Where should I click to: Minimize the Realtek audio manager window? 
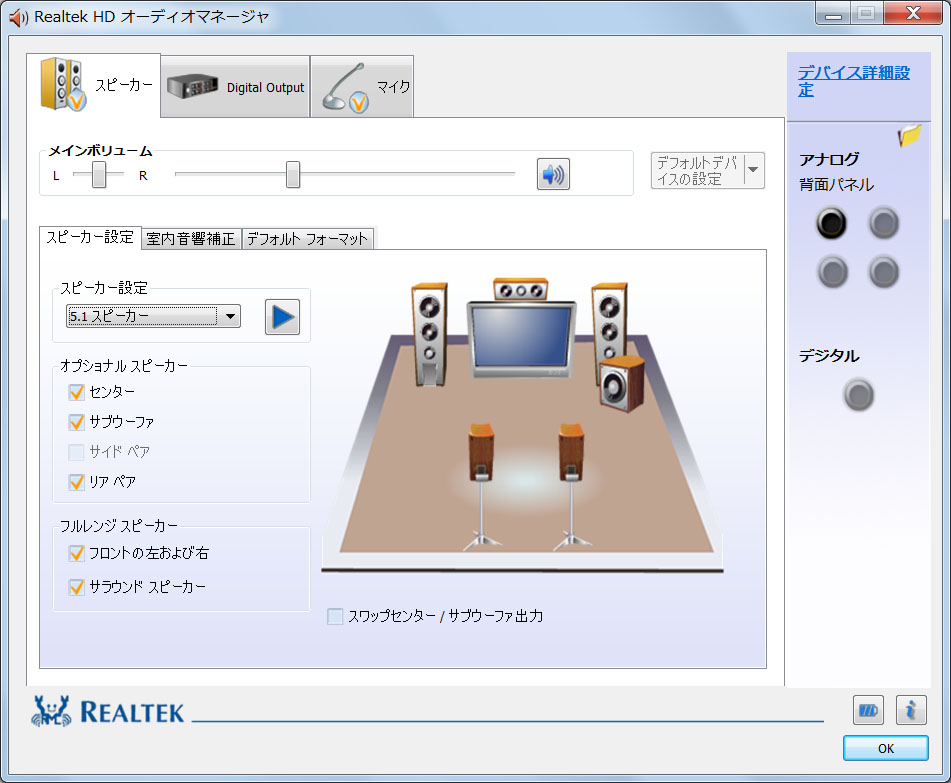833,13
